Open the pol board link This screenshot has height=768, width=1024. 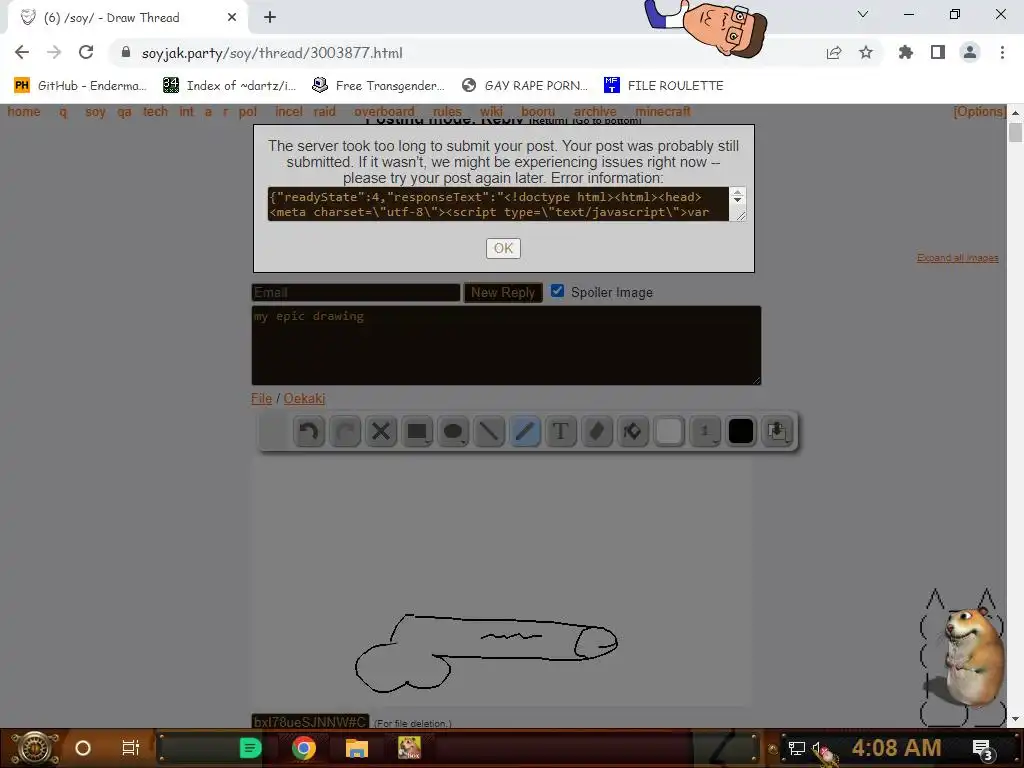click(248, 112)
